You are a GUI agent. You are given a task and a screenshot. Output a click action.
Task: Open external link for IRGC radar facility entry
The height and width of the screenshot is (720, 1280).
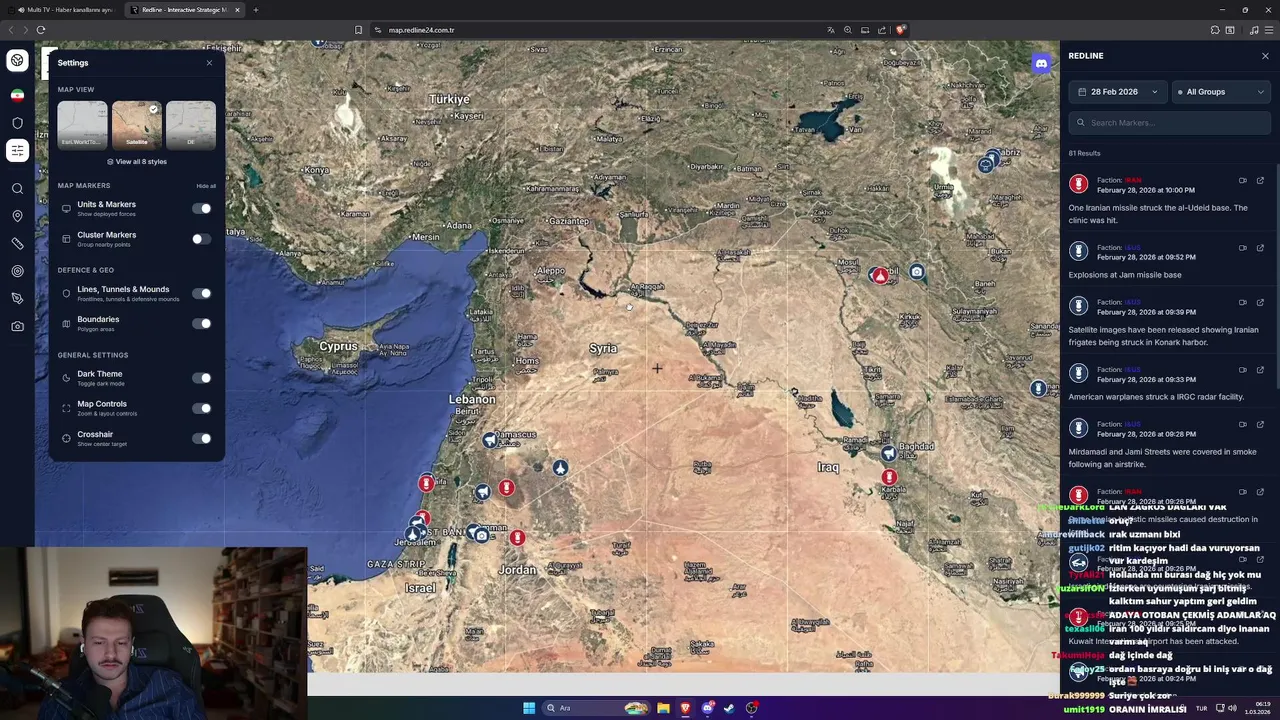[x=1260, y=369]
